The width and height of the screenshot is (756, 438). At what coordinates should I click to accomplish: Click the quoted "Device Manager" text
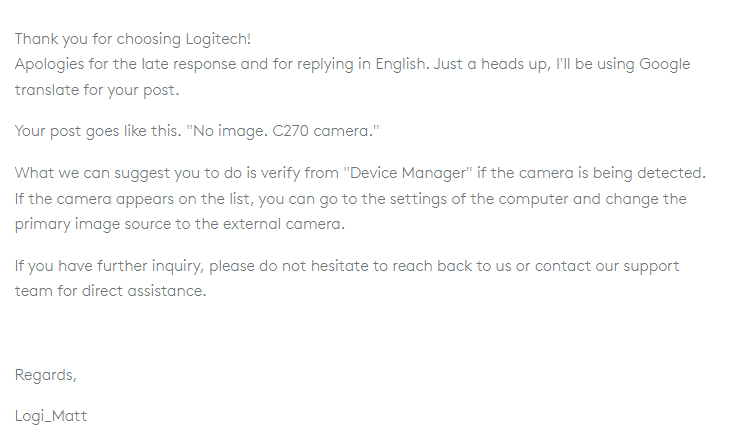408,173
